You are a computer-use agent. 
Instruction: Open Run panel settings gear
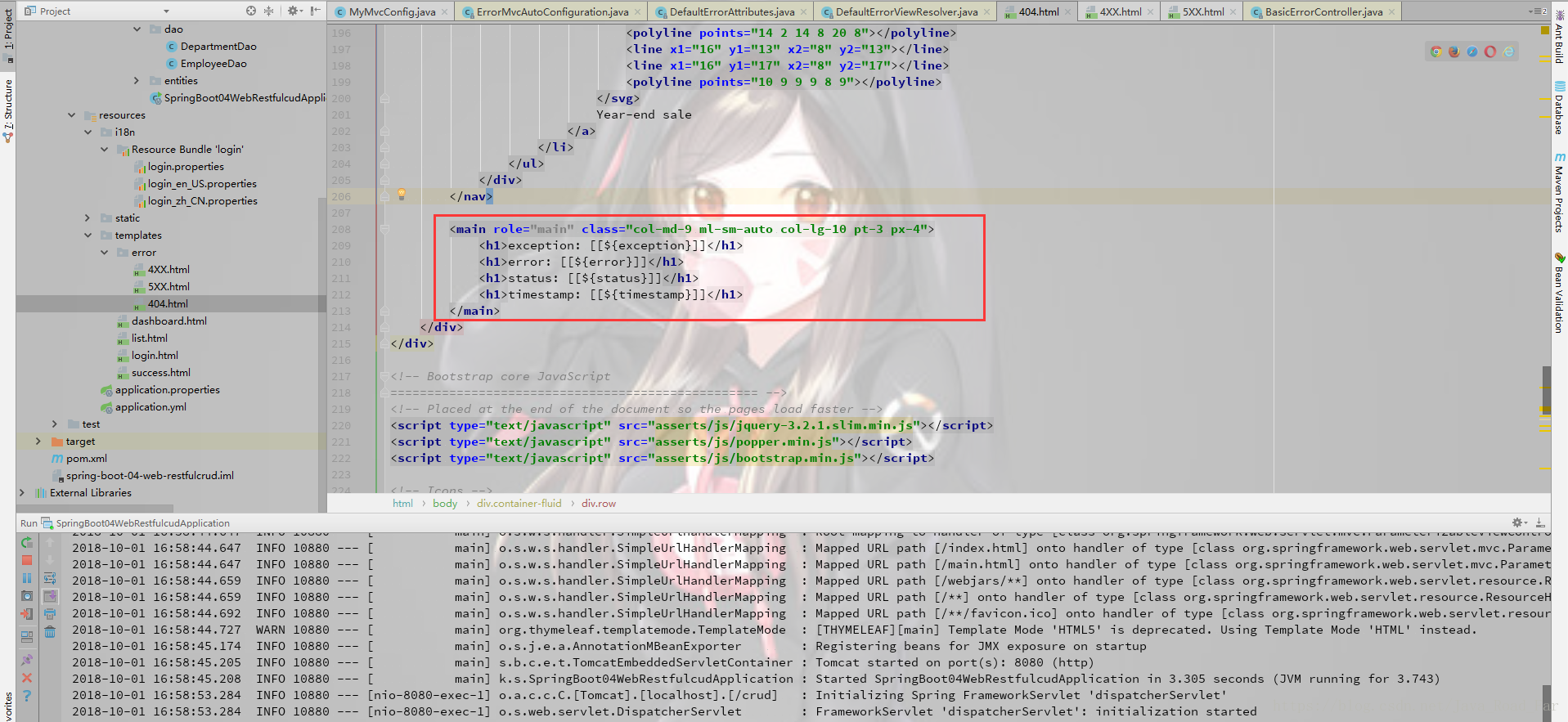tap(1519, 522)
